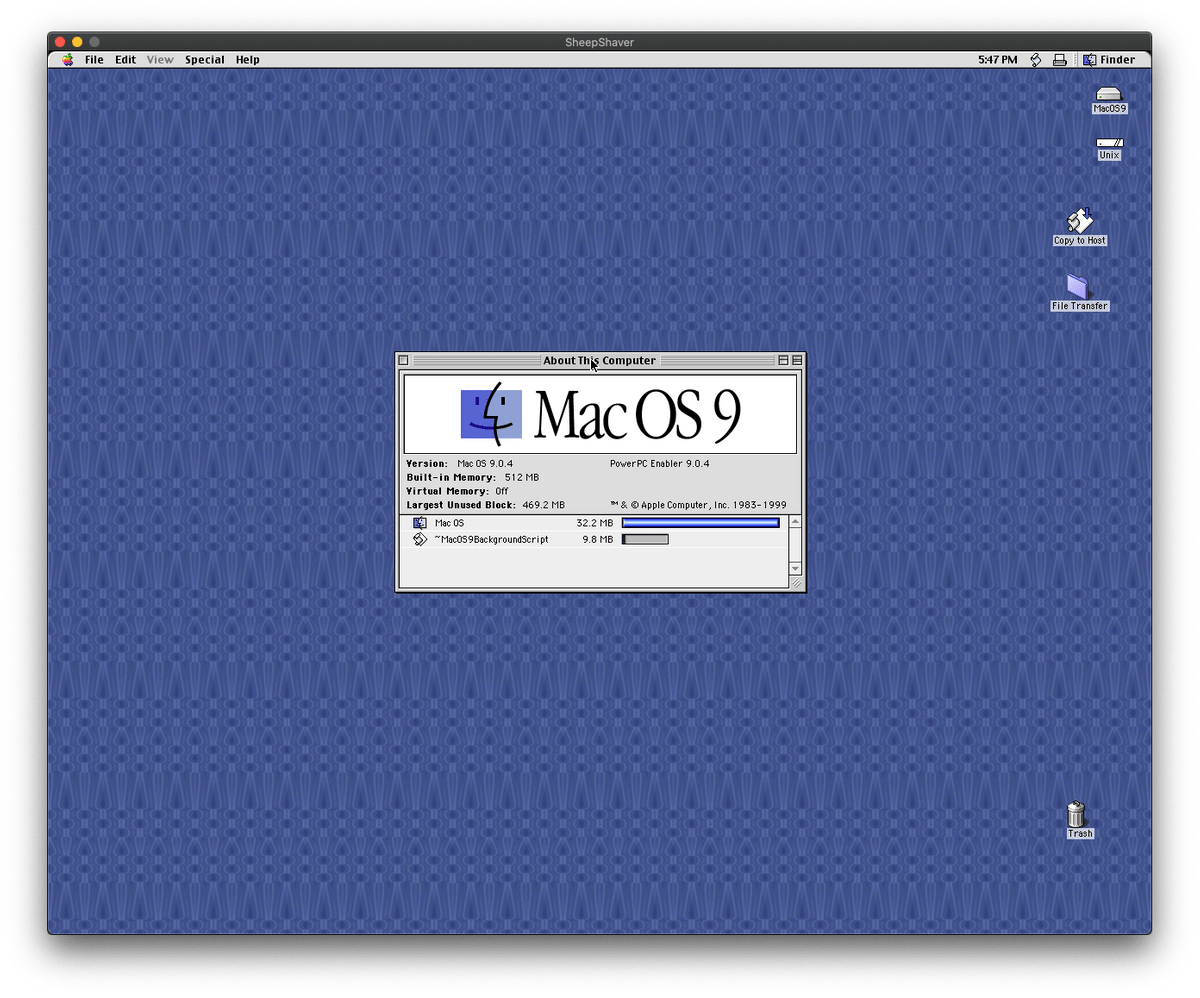Toggle the window collapse (windowshade) box
The height and width of the screenshot is (998, 1200).
(x=797, y=360)
